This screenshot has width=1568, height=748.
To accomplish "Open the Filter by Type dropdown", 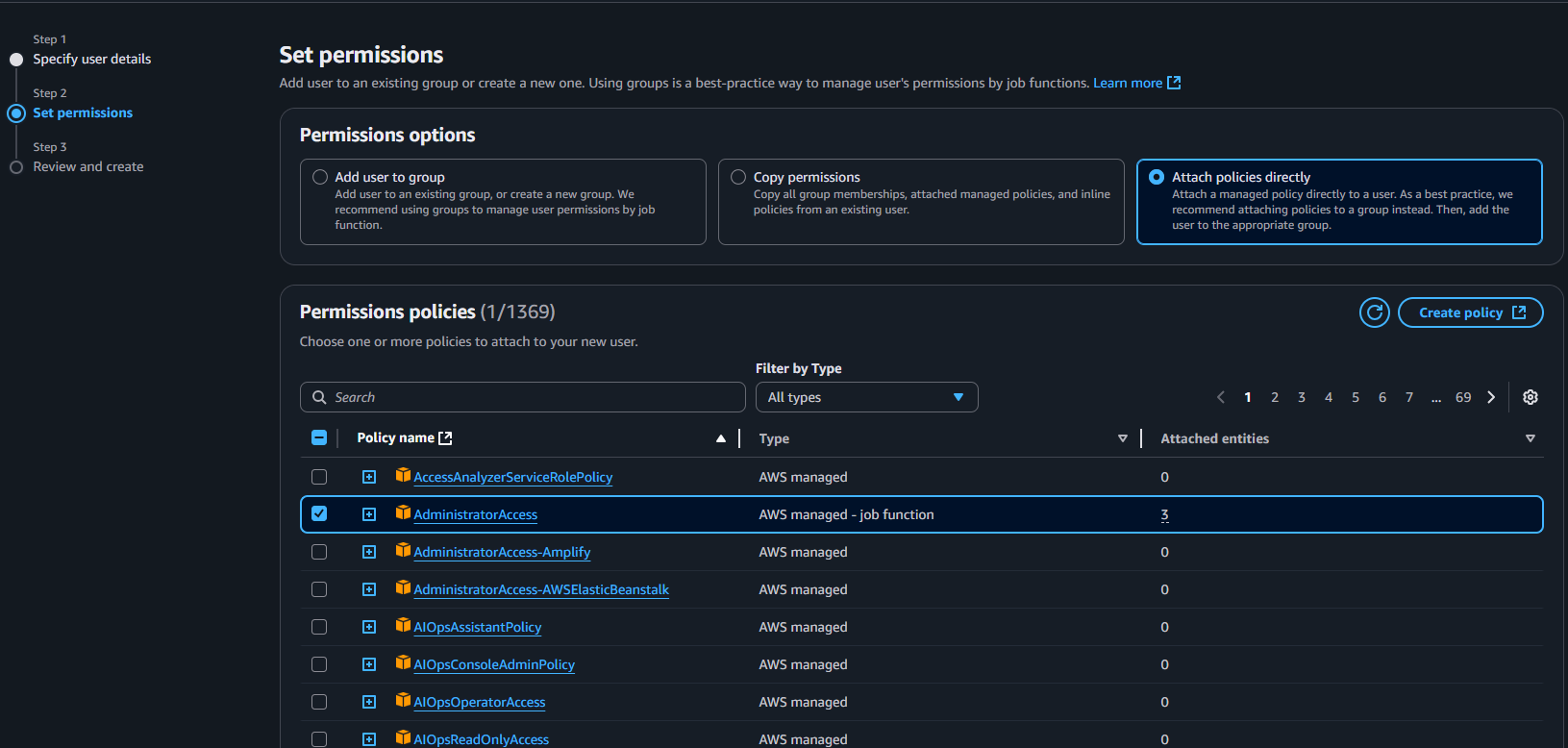I will (x=866, y=397).
